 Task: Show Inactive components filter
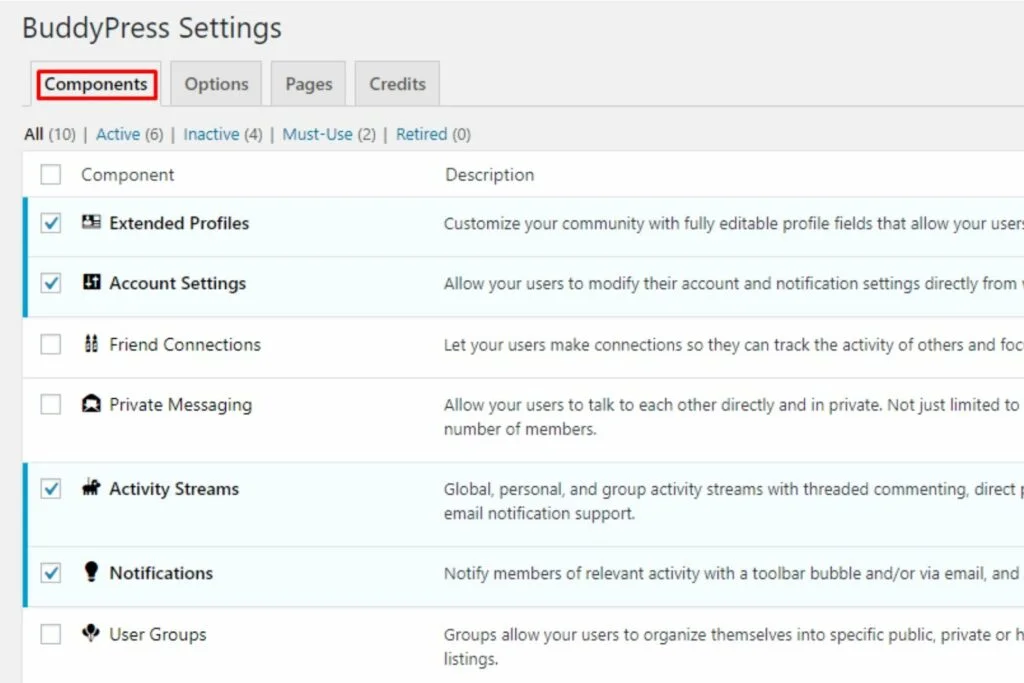[x=211, y=134]
